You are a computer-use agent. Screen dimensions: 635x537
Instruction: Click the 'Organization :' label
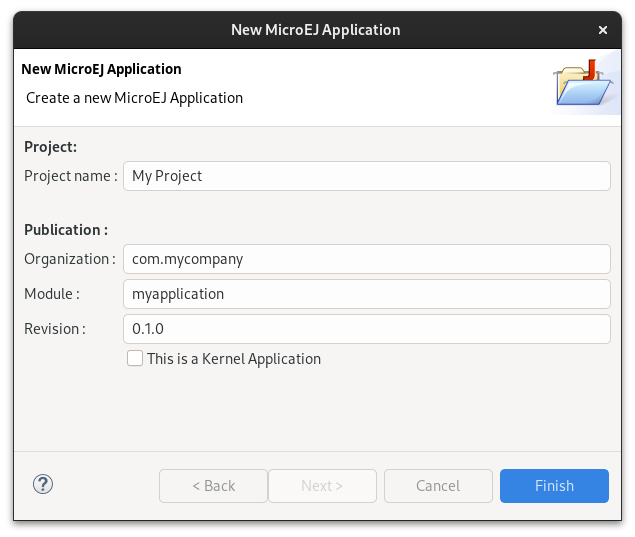point(70,259)
